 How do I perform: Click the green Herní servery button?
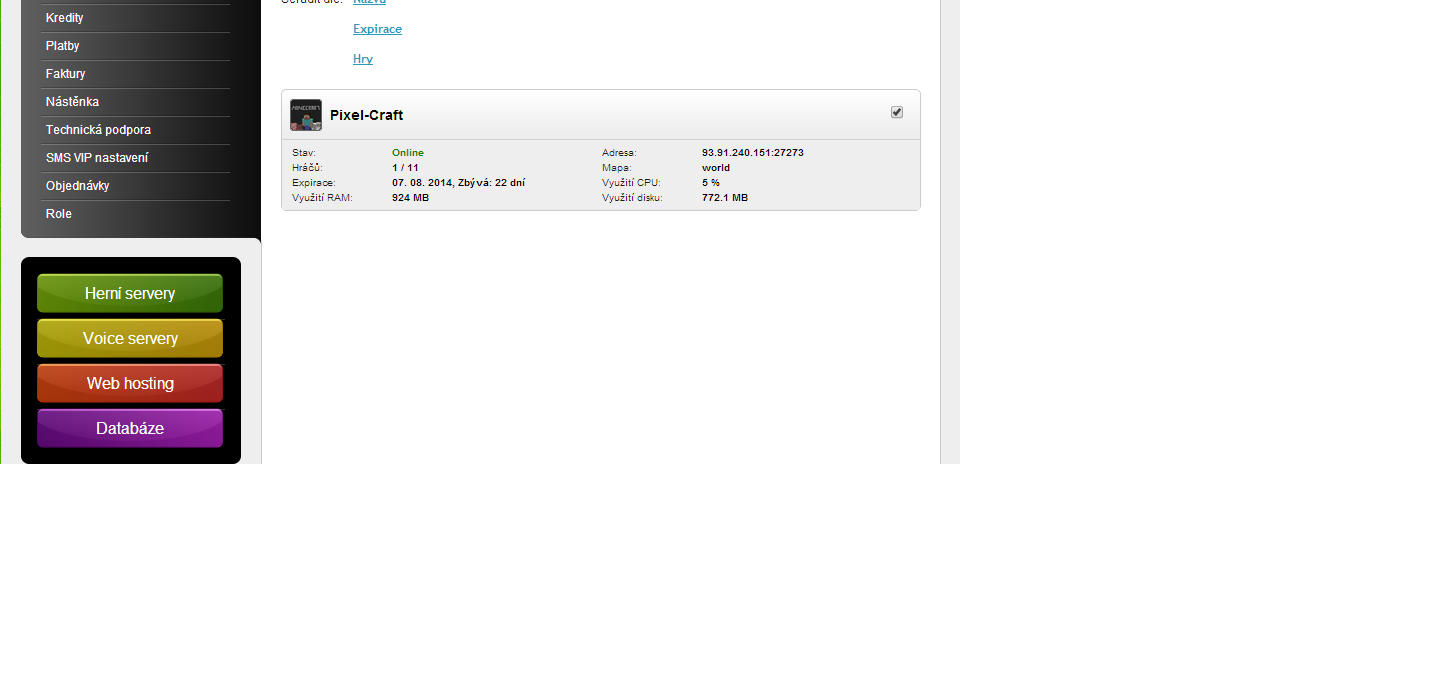129,293
